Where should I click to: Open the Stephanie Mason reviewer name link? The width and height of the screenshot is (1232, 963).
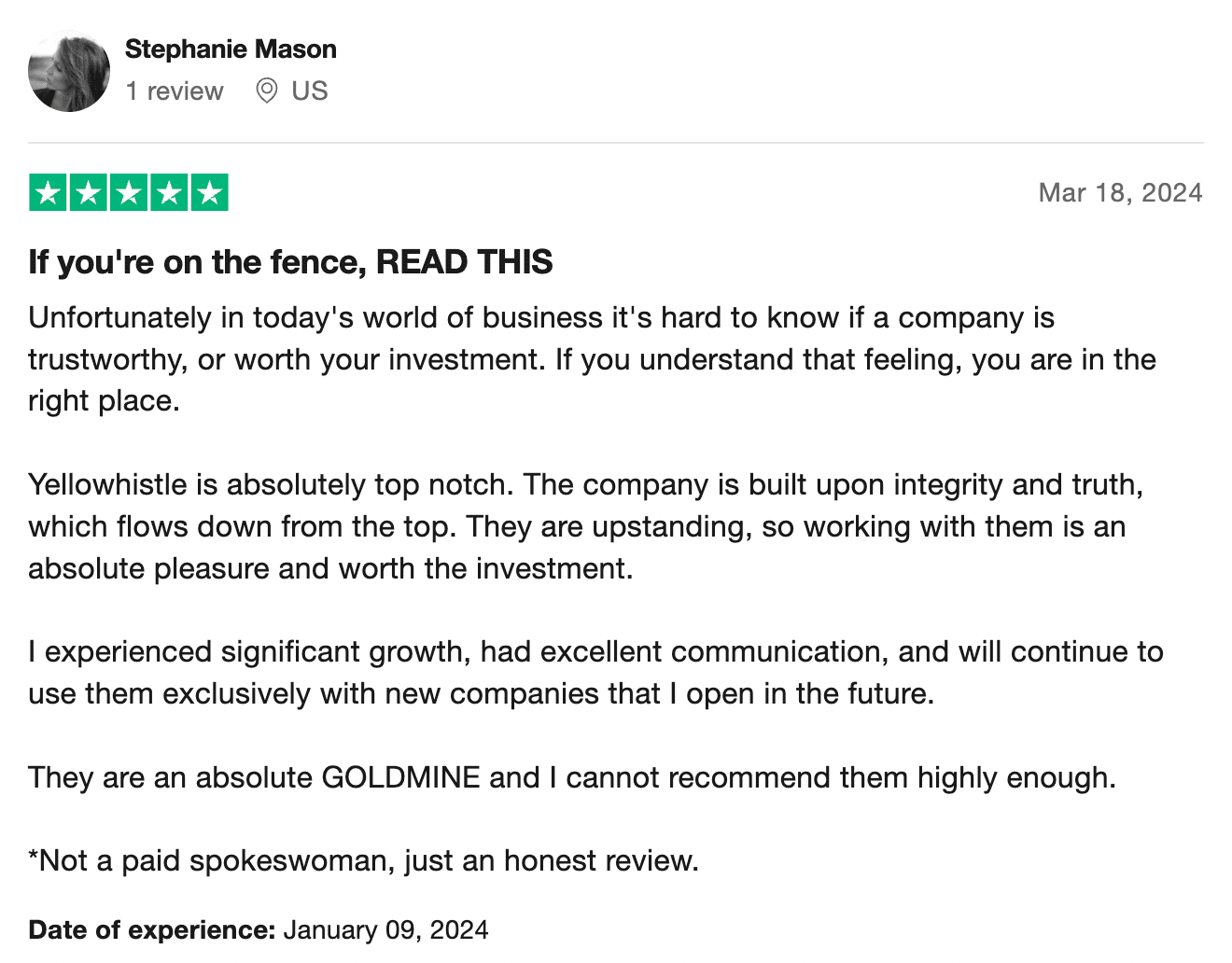click(x=231, y=49)
